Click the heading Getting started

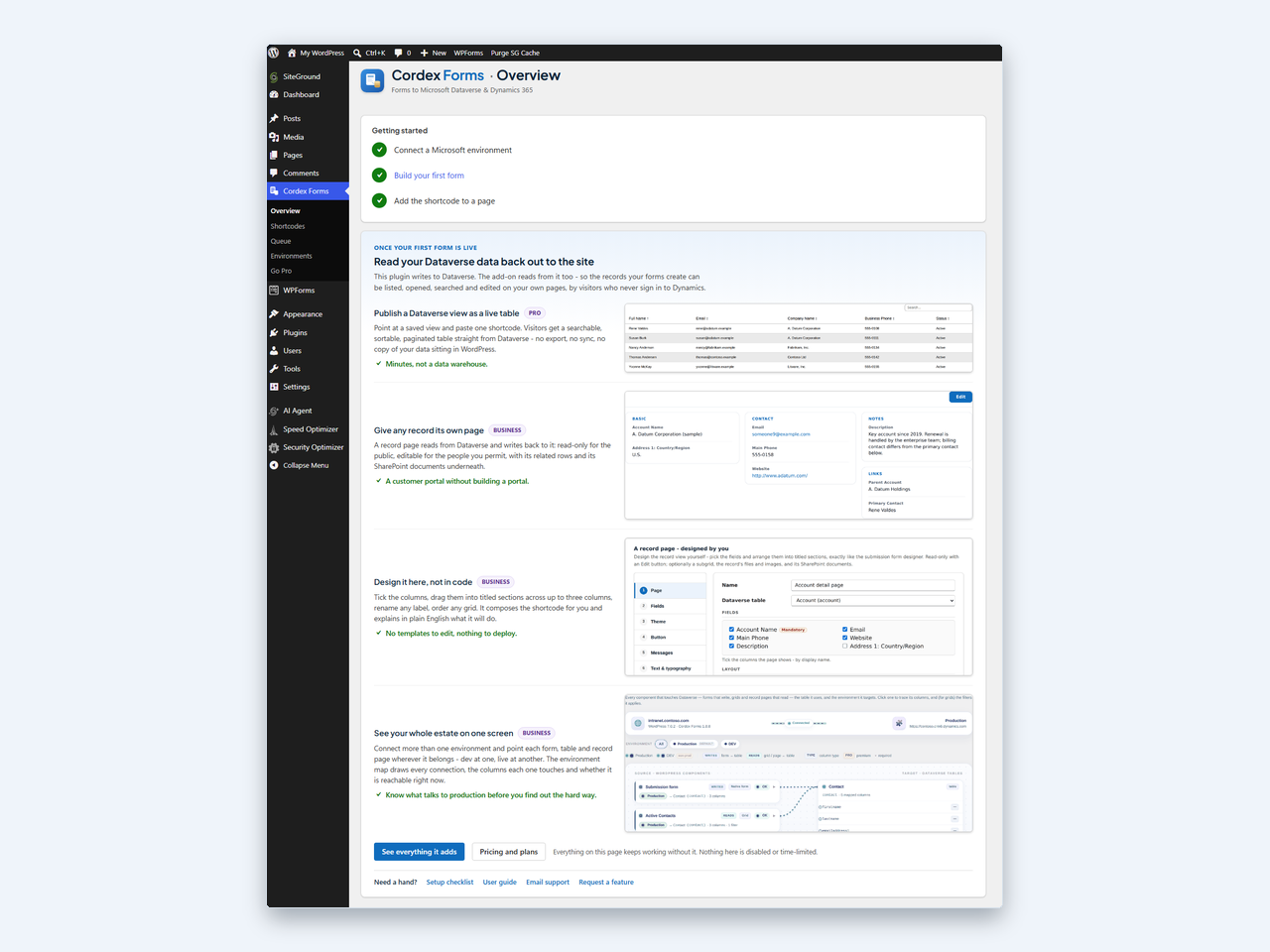[x=400, y=131]
